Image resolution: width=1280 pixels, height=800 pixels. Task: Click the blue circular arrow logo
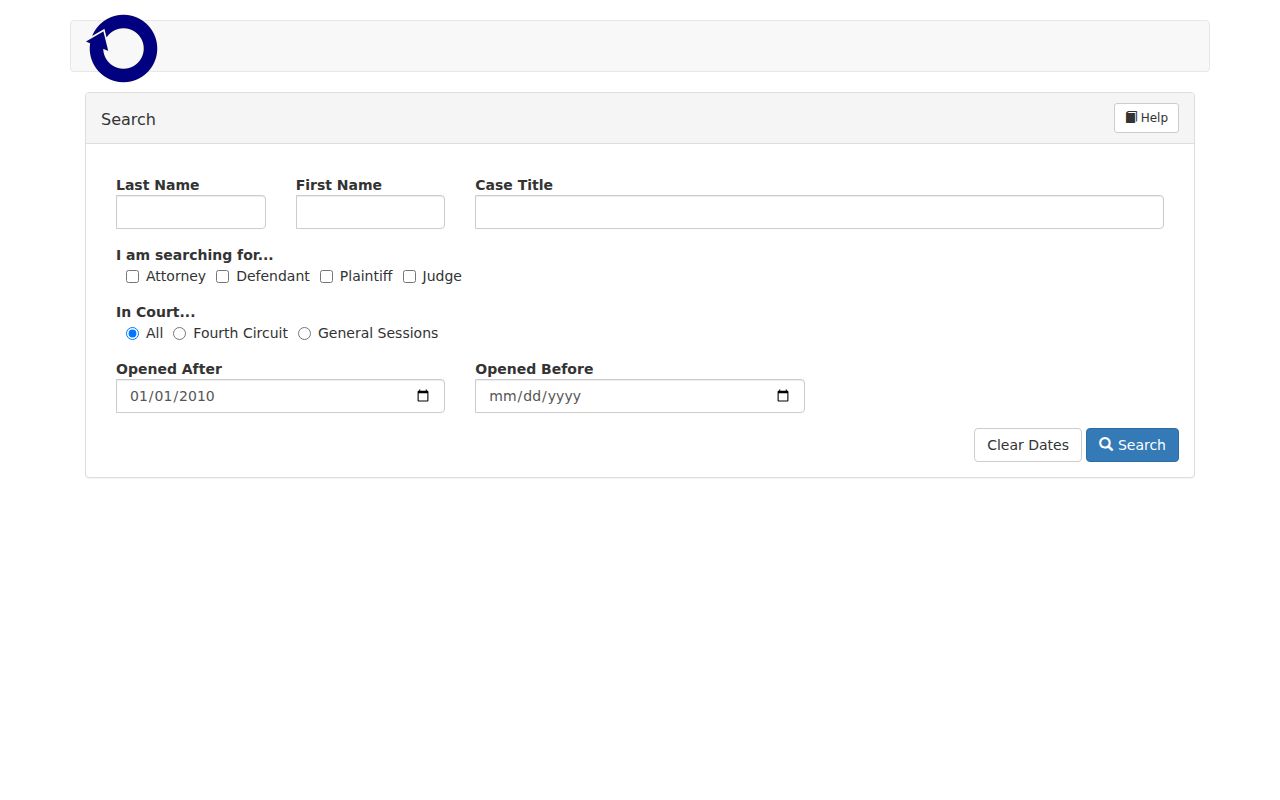click(123, 48)
